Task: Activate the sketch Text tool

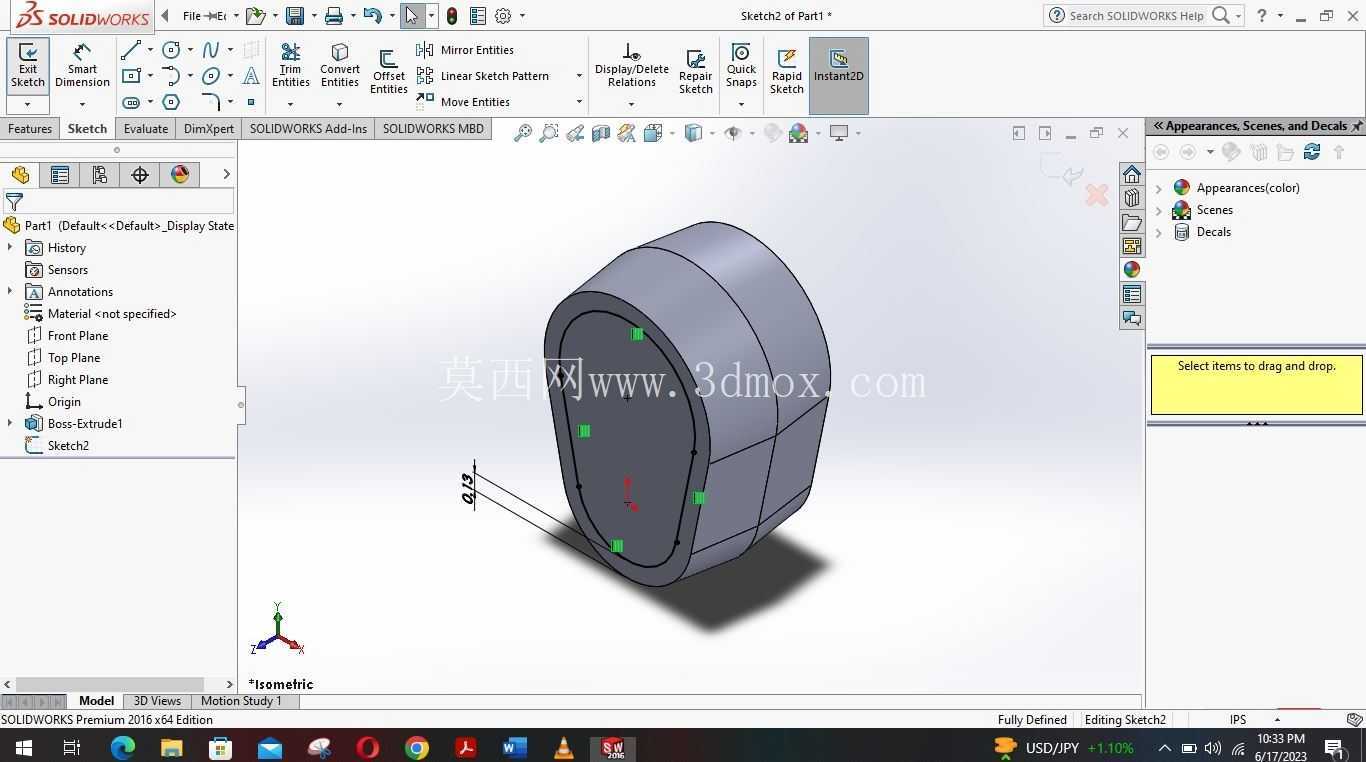Action: pyautogui.click(x=251, y=76)
